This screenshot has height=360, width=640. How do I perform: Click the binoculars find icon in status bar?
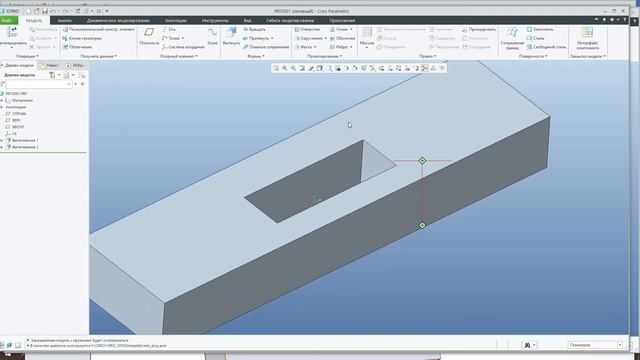[527, 345]
